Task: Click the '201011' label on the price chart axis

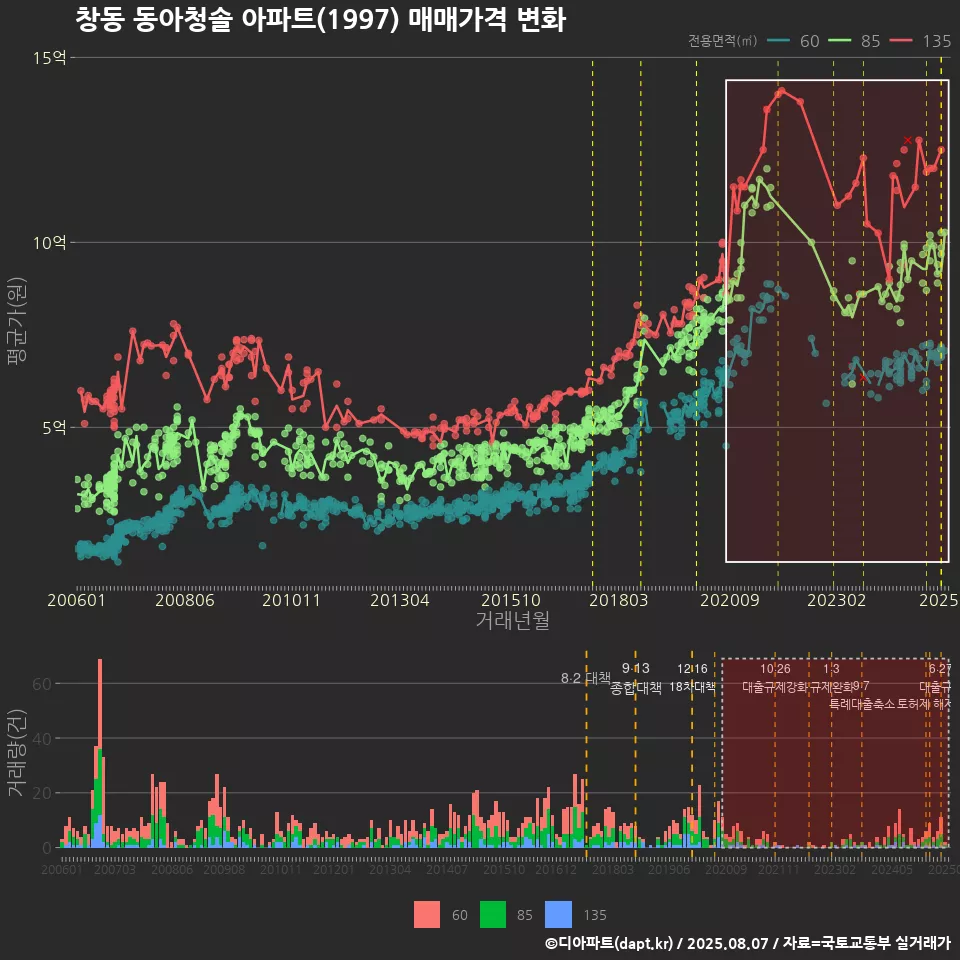Action: point(291,600)
